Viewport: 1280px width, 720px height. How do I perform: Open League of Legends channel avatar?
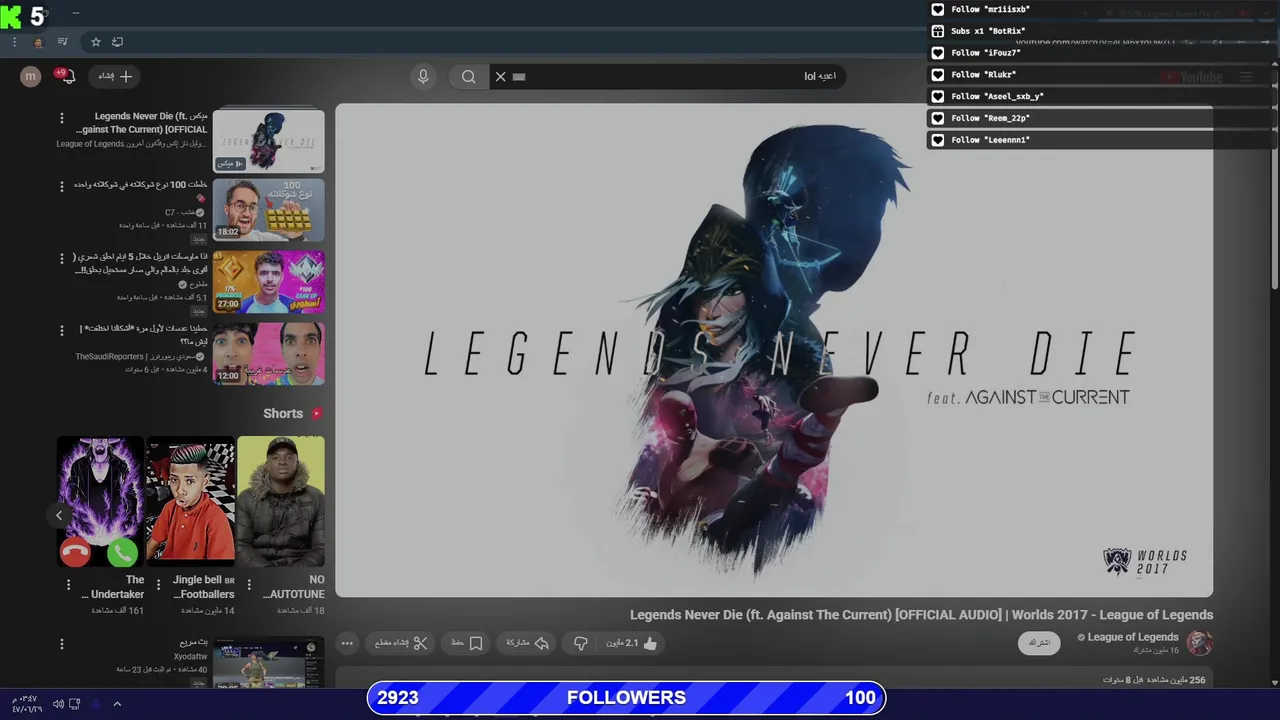point(1200,643)
